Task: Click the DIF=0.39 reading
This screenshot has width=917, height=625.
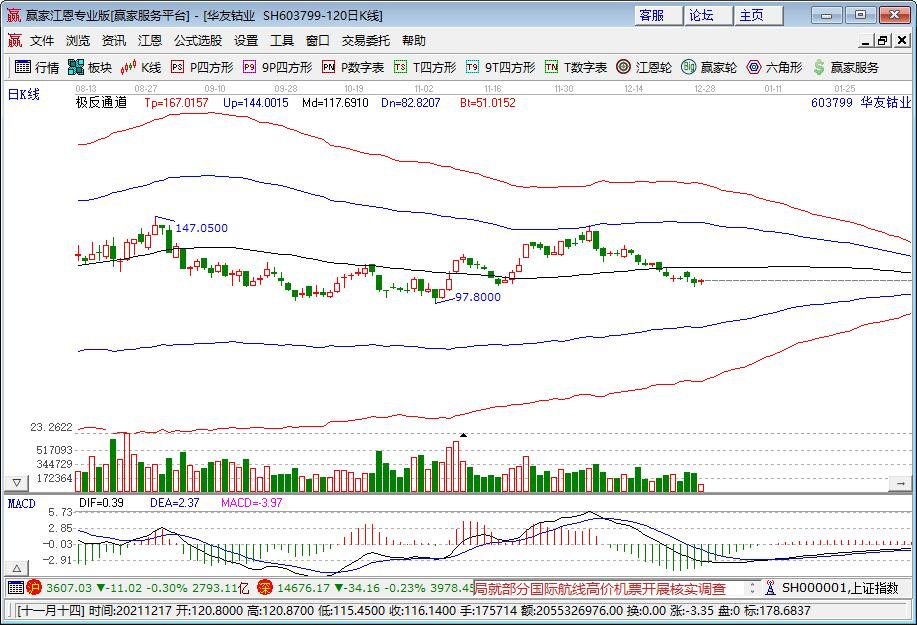Action: (x=101, y=503)
